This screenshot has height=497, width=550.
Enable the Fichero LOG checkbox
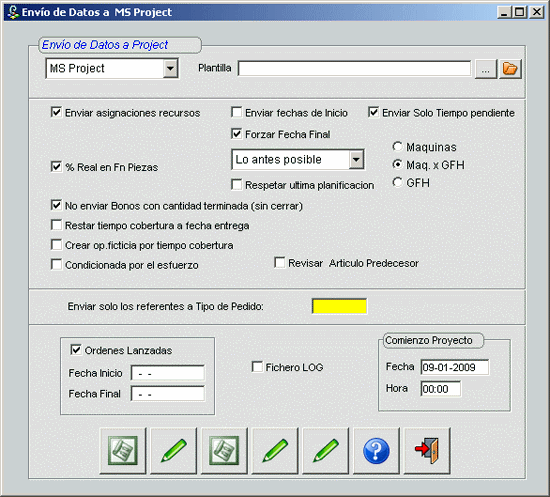coord(257,367)
